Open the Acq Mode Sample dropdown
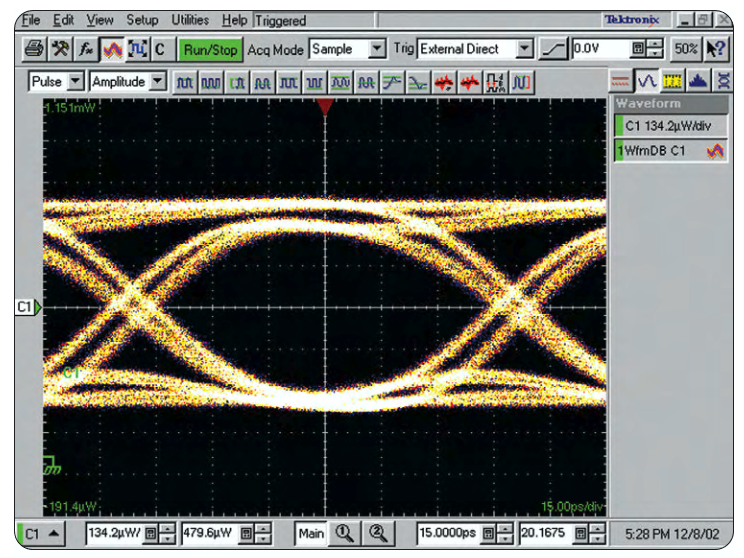The width and height of the screenshot is (744, 558). click(377, 49)
